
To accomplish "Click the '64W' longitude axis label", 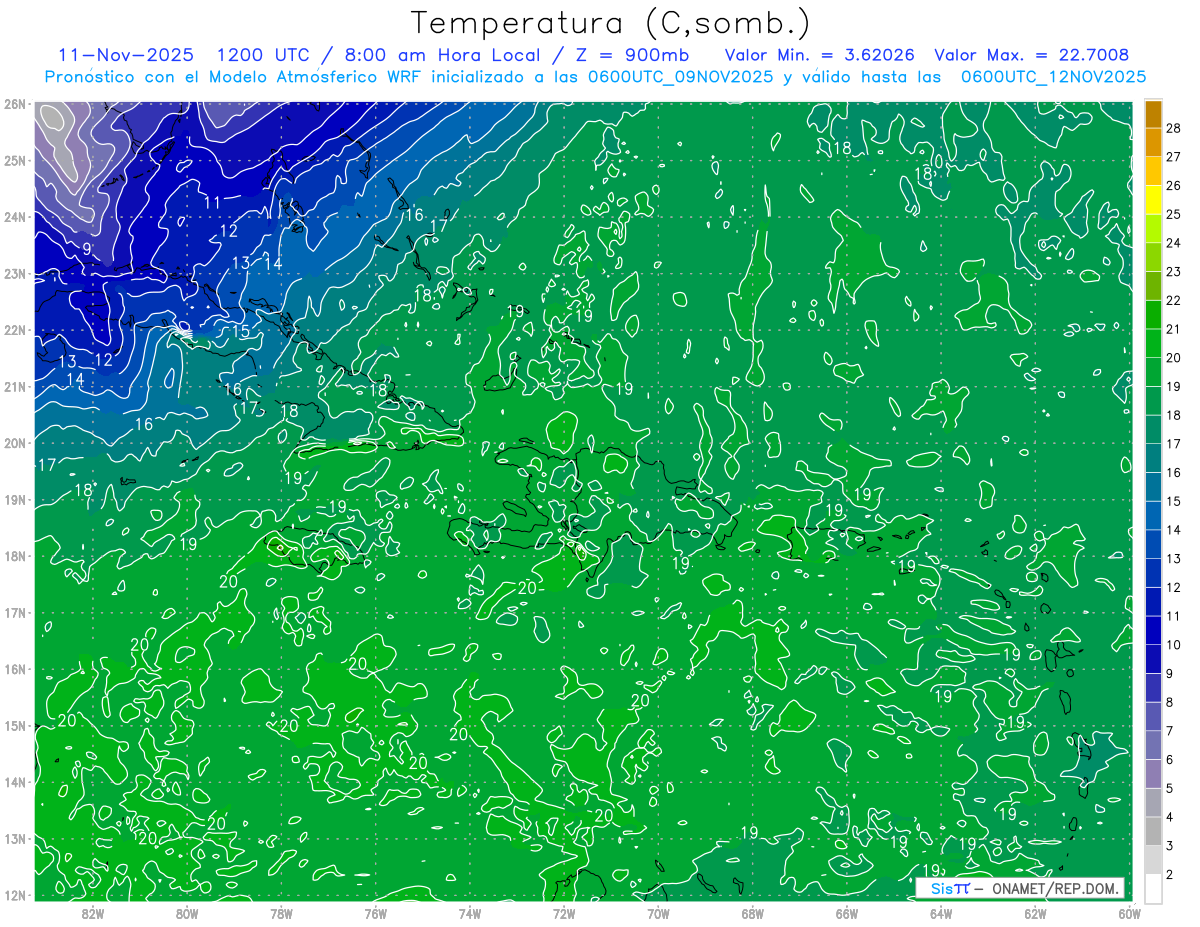I will point(941,912).
